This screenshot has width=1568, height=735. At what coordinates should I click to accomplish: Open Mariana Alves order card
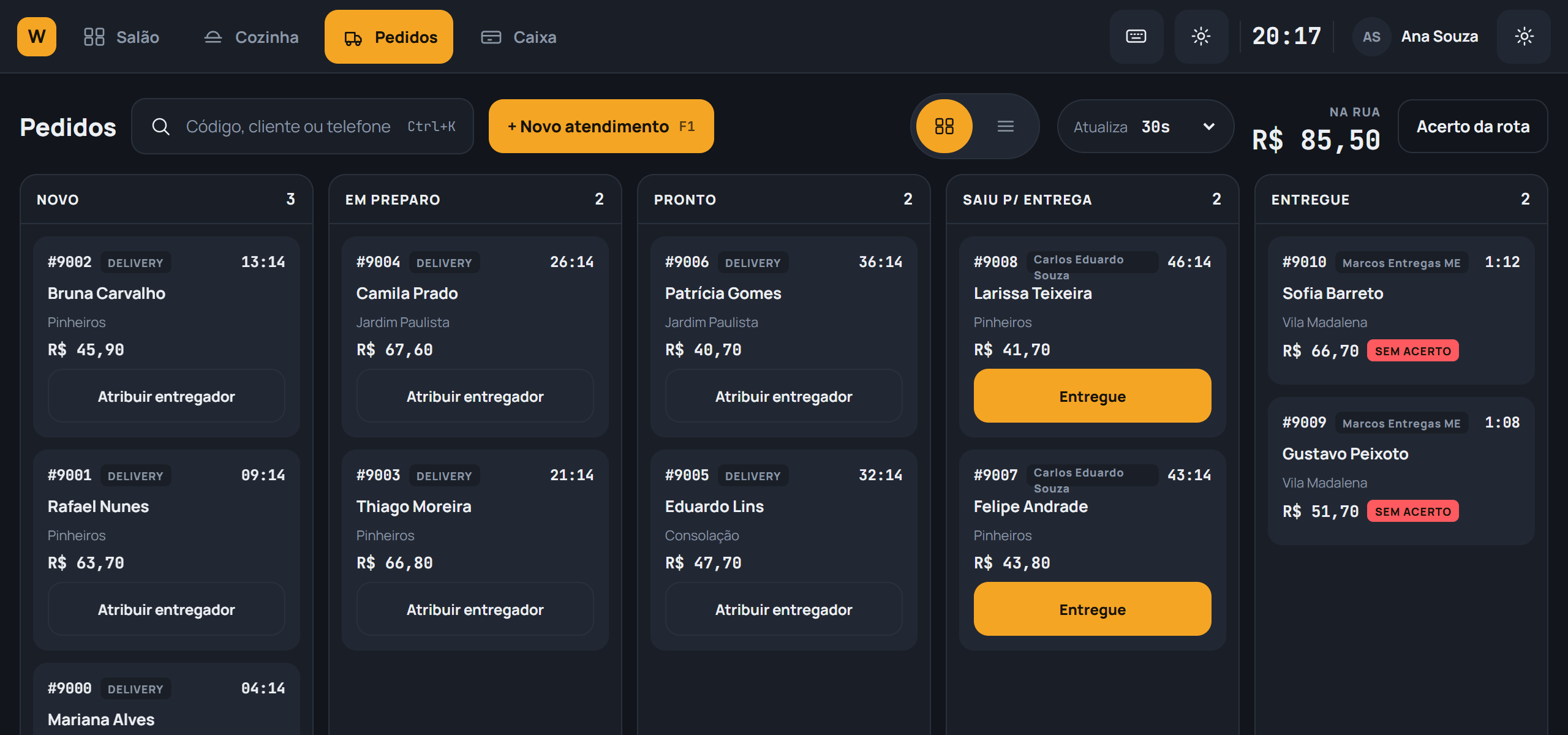167,699
